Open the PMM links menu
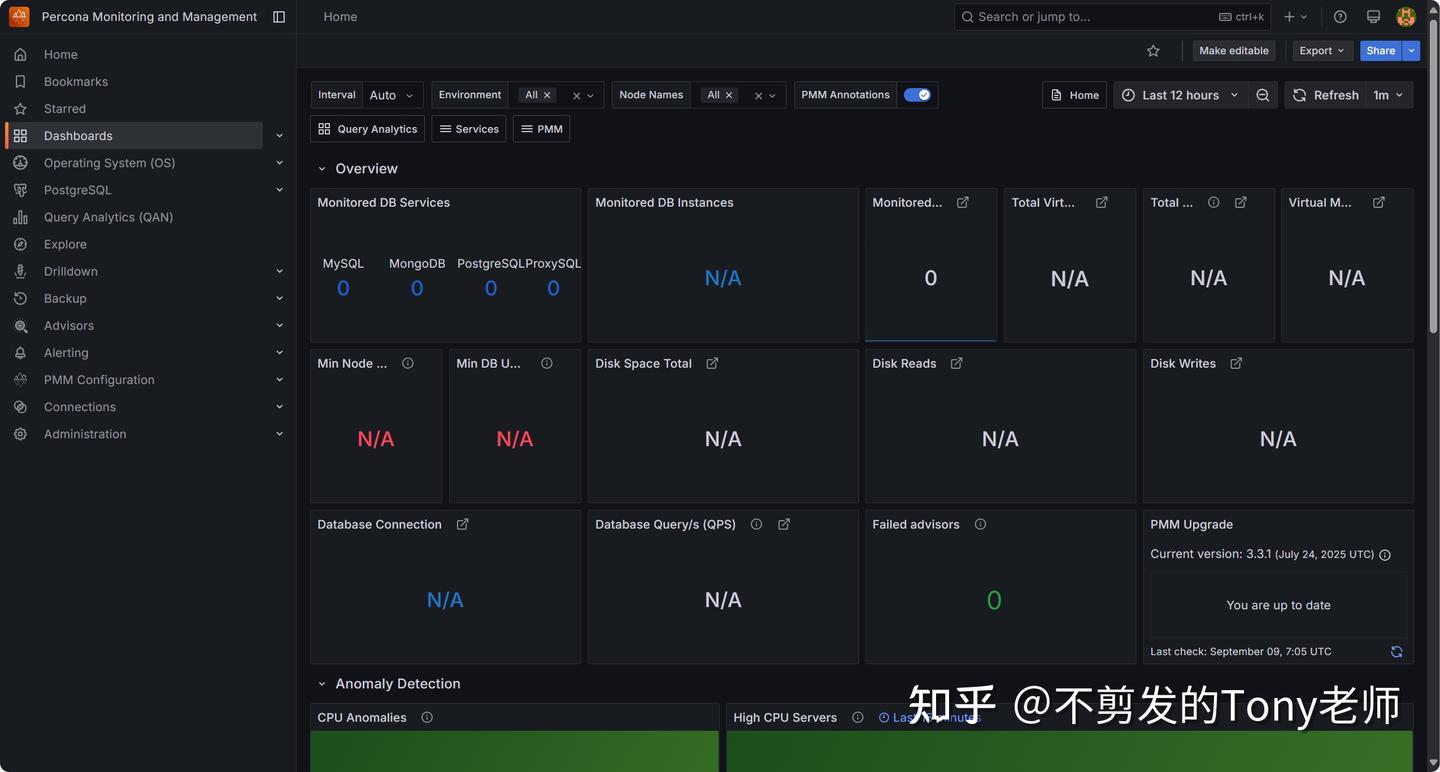This screenshot has width=1440, height=772. point(541,129)
